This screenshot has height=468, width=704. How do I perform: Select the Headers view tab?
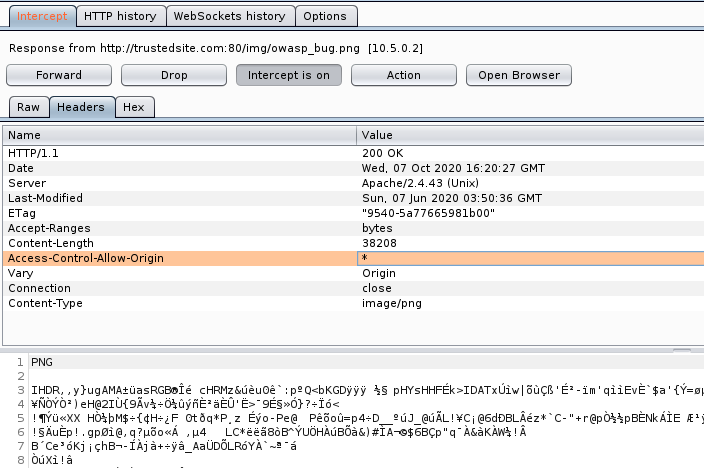click(x=81, y=107)
